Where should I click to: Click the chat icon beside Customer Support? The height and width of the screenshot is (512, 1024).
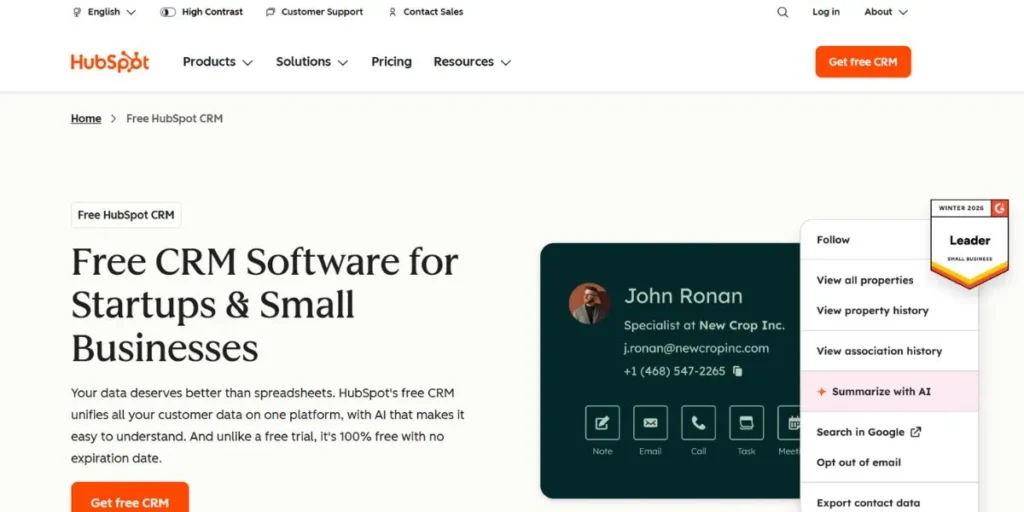click(x=270, y=12)
